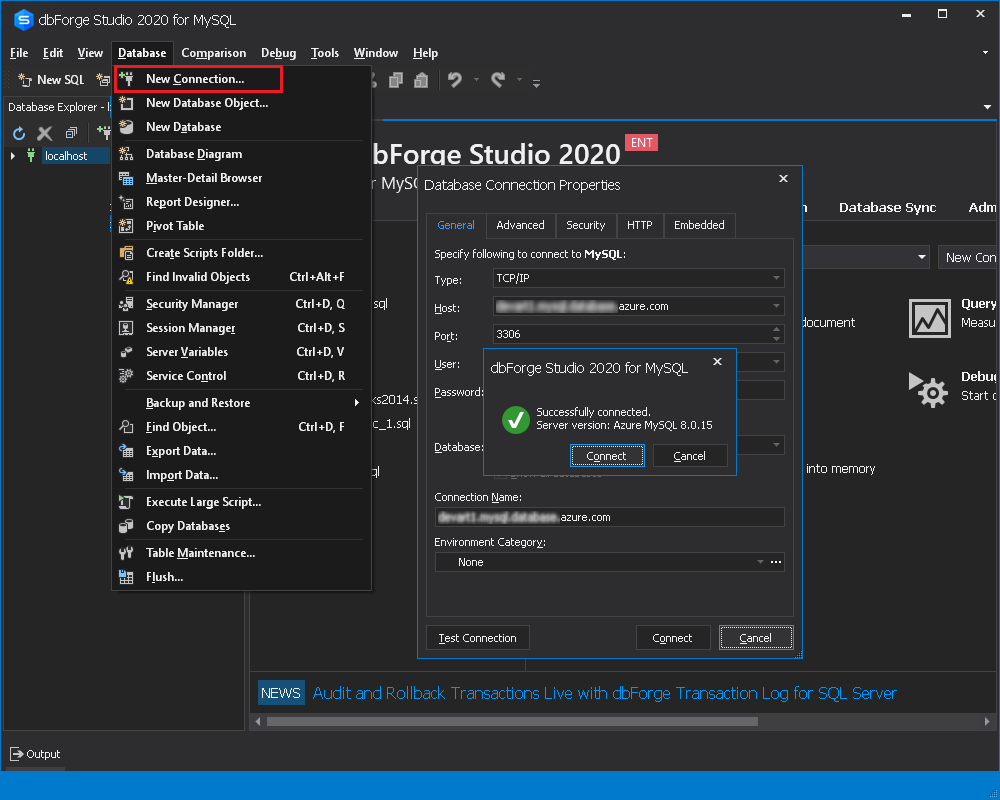Click the New Database cylinder icon
This screenshot has height=800, width=1000.
126,127
